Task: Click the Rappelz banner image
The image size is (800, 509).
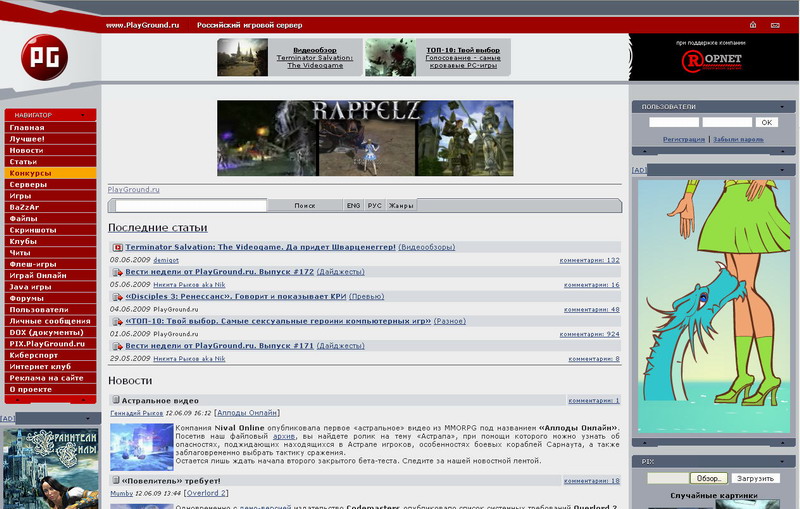Action: 365,138
